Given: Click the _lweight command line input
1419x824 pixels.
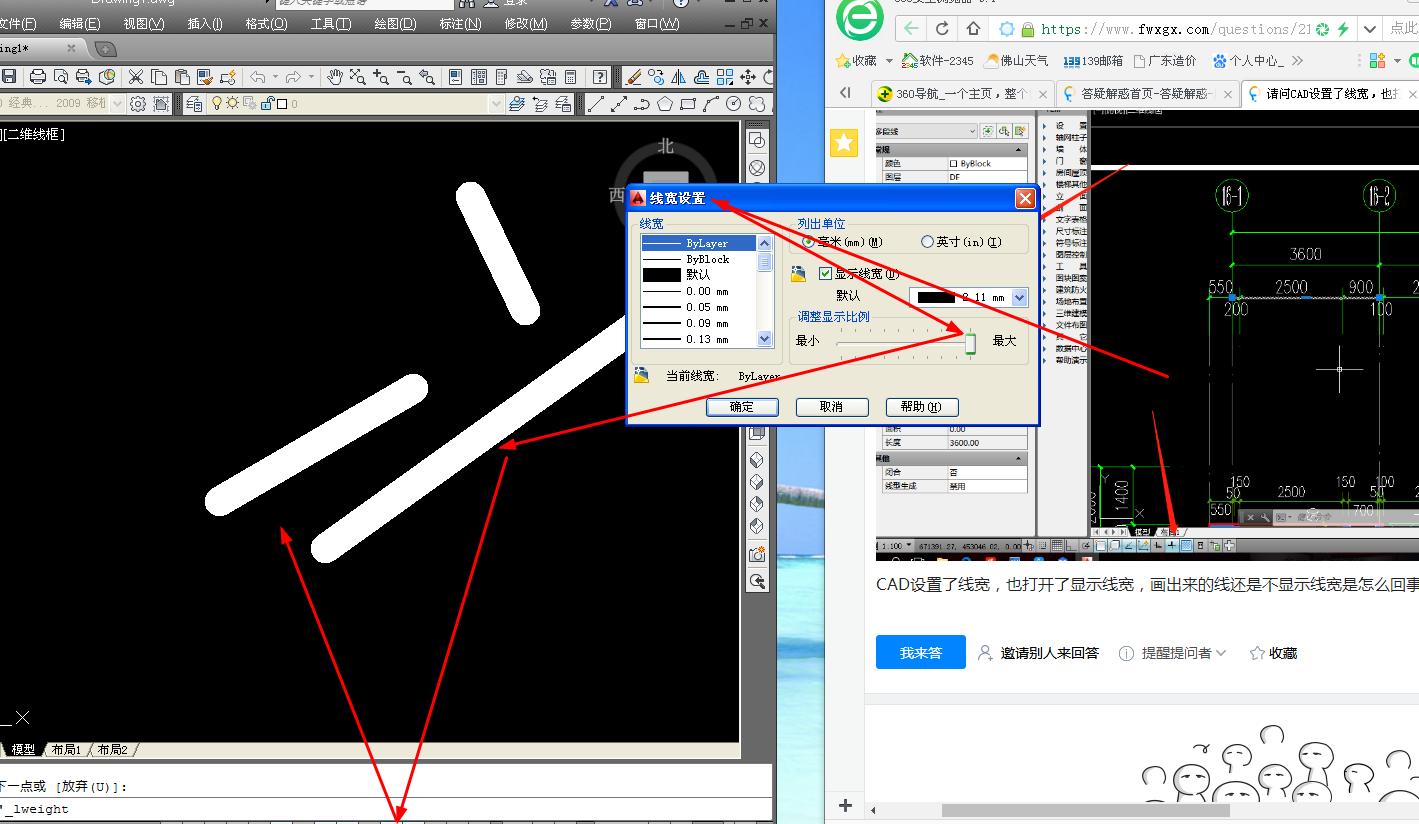Looking at the screenshot, I should [x=385, y=809].
